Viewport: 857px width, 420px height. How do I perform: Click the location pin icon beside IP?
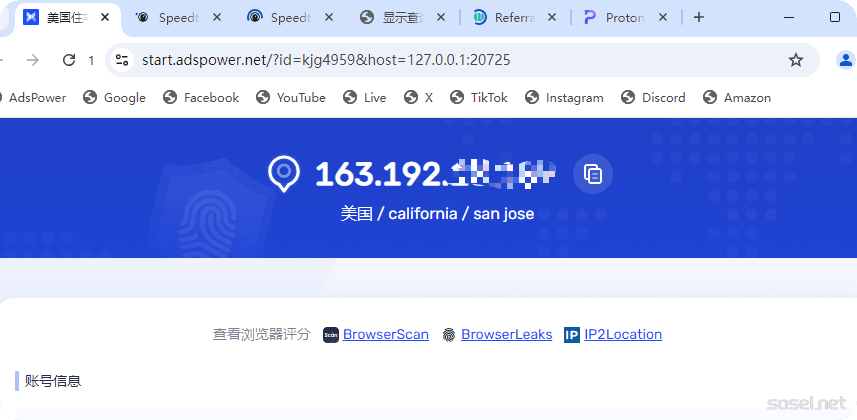pos(284,173)
